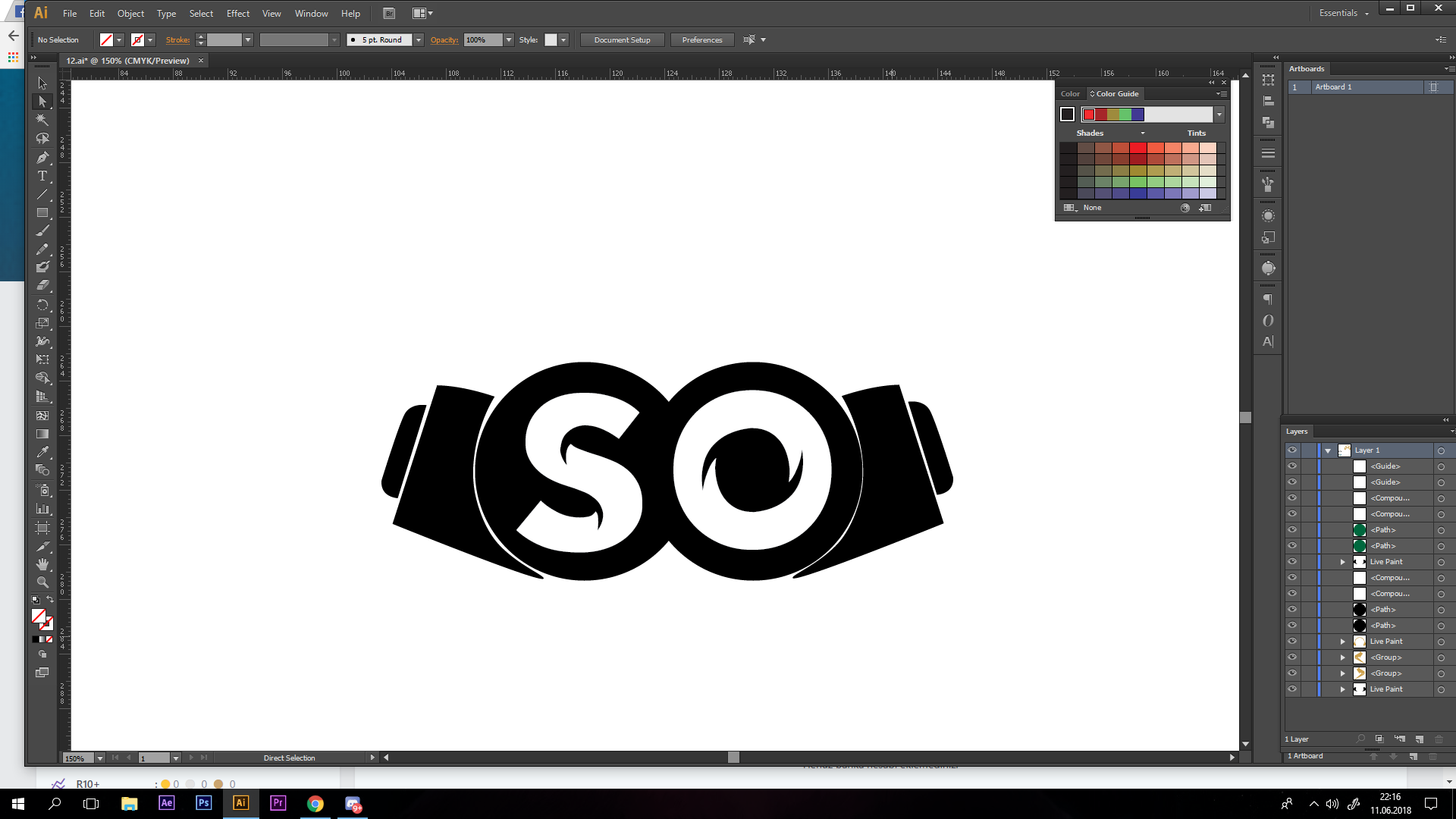Open the Help menu
The width and height of the screenshot is (1456, 819).
(350, 14)
